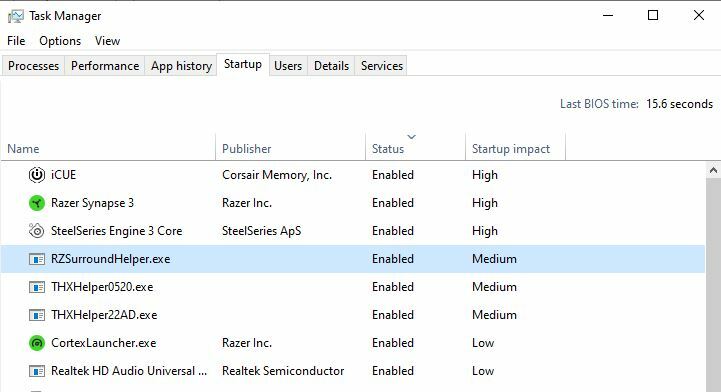Click the 15.6 seconds BIOS time value
721x392 pixels.
[679, 104]
